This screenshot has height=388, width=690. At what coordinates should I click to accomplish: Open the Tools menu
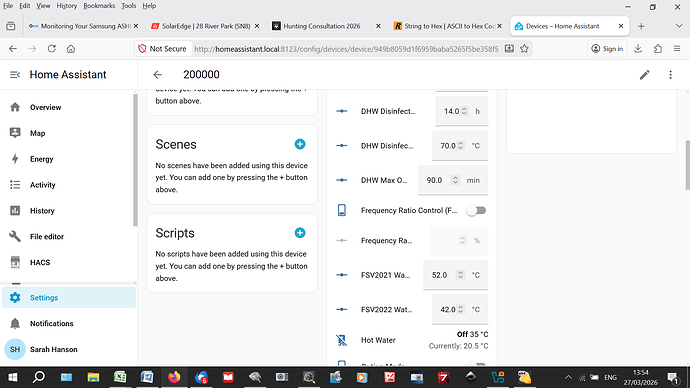pos(128,6)
